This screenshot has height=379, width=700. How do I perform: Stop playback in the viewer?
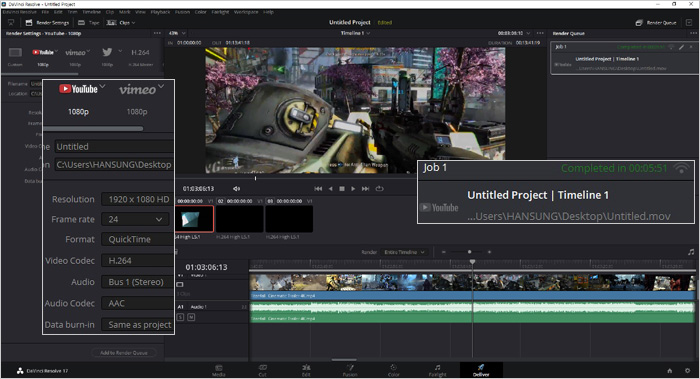click(342, 189)
